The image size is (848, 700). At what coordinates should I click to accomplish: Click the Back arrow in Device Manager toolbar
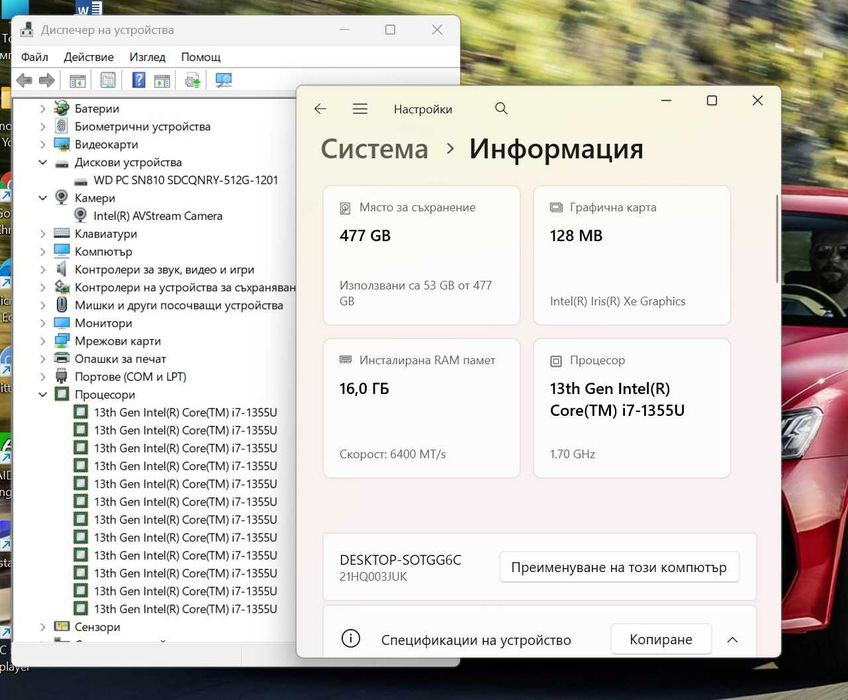pos(24,81)
